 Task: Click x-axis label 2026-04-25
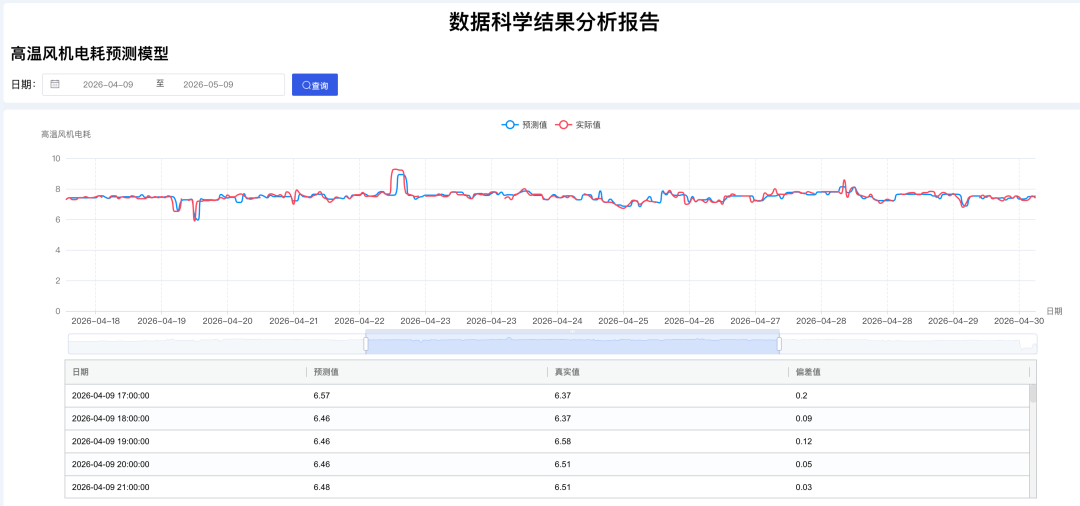[623, 321]
